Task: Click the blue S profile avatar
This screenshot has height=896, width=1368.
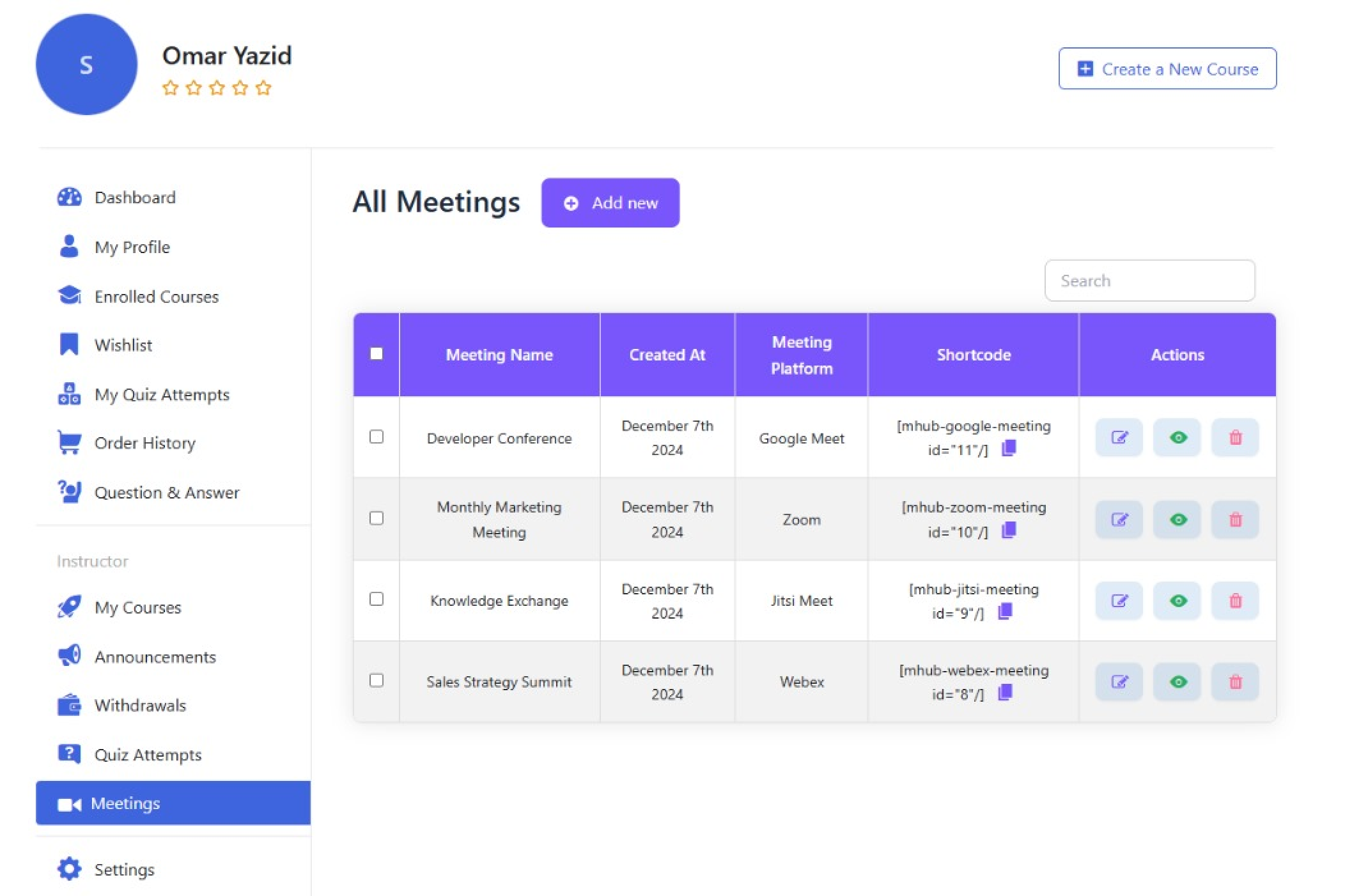Action: click(86, 65)
